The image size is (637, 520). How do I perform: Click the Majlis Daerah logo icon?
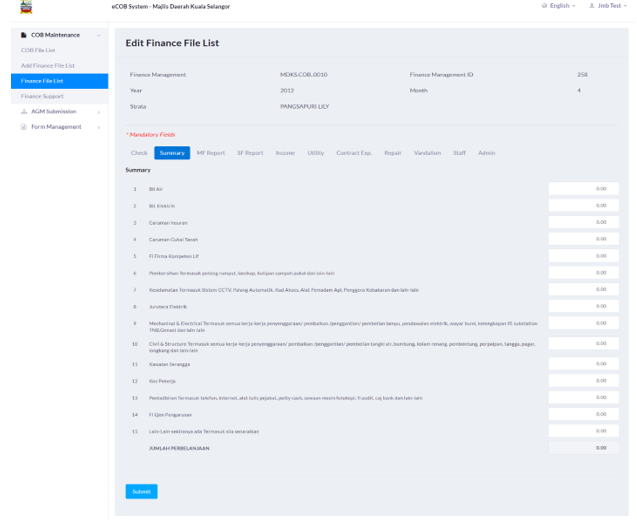25,7
